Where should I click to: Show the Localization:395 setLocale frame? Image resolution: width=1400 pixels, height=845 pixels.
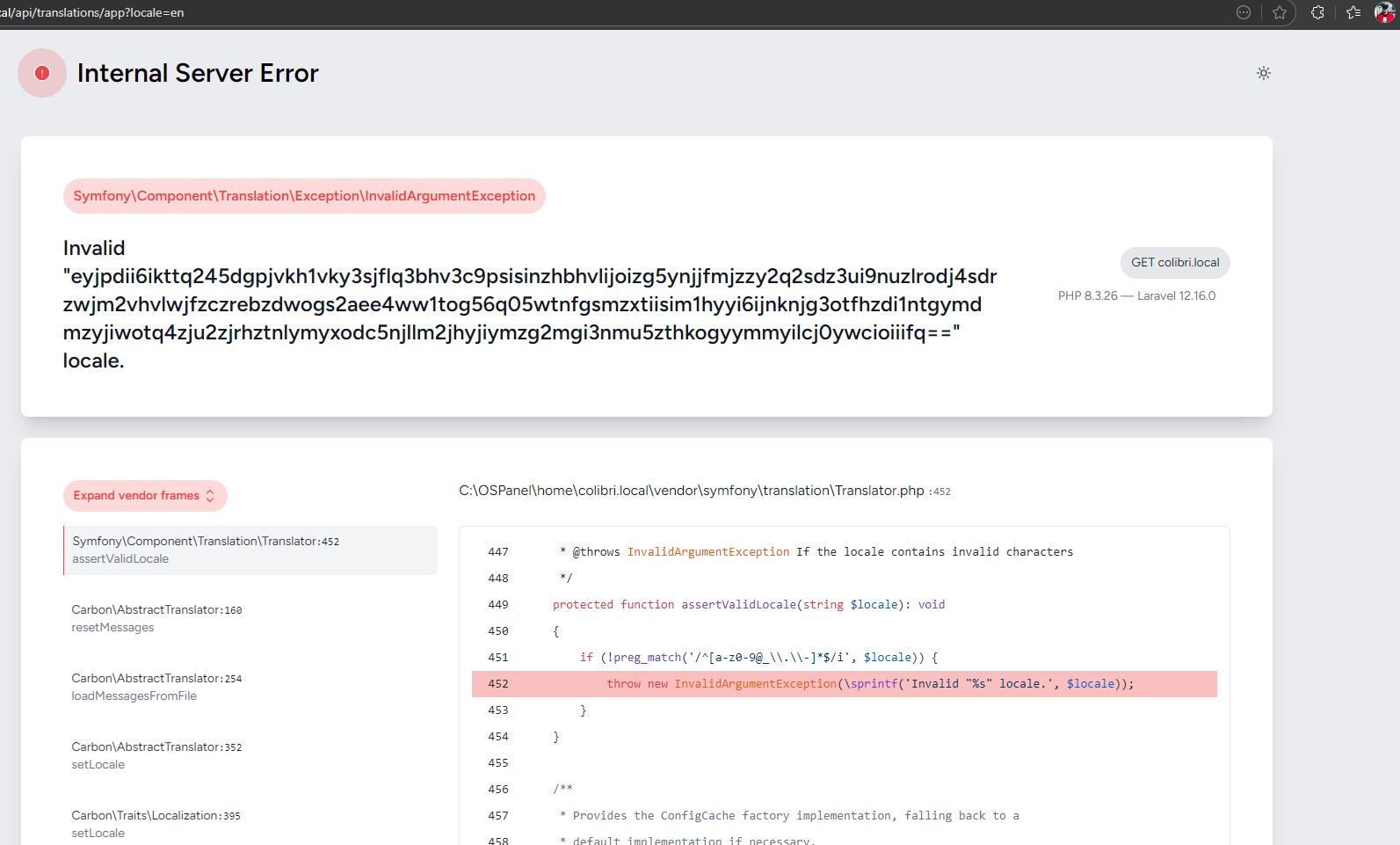coord(250,824)
